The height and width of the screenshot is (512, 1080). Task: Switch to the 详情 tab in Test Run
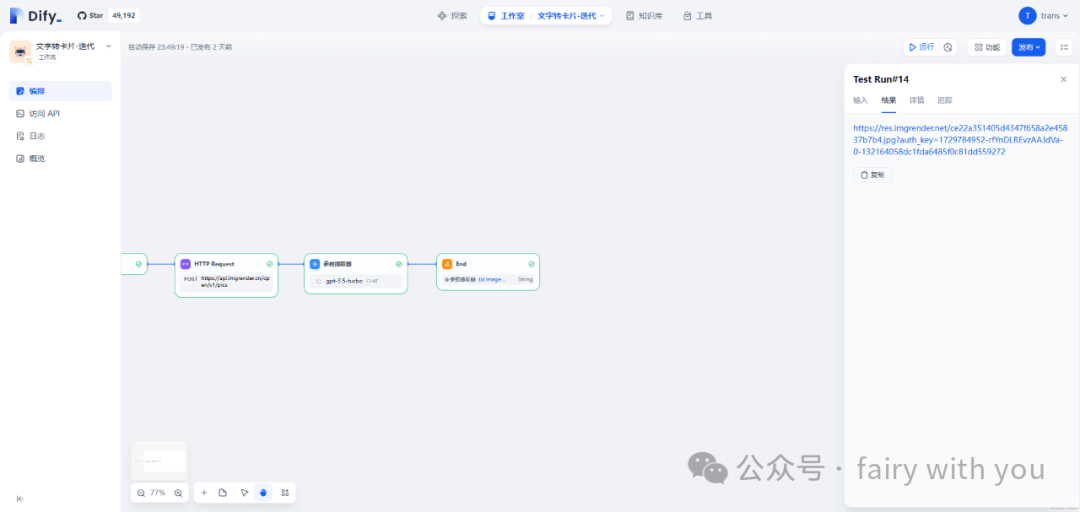tap(916, 100)
